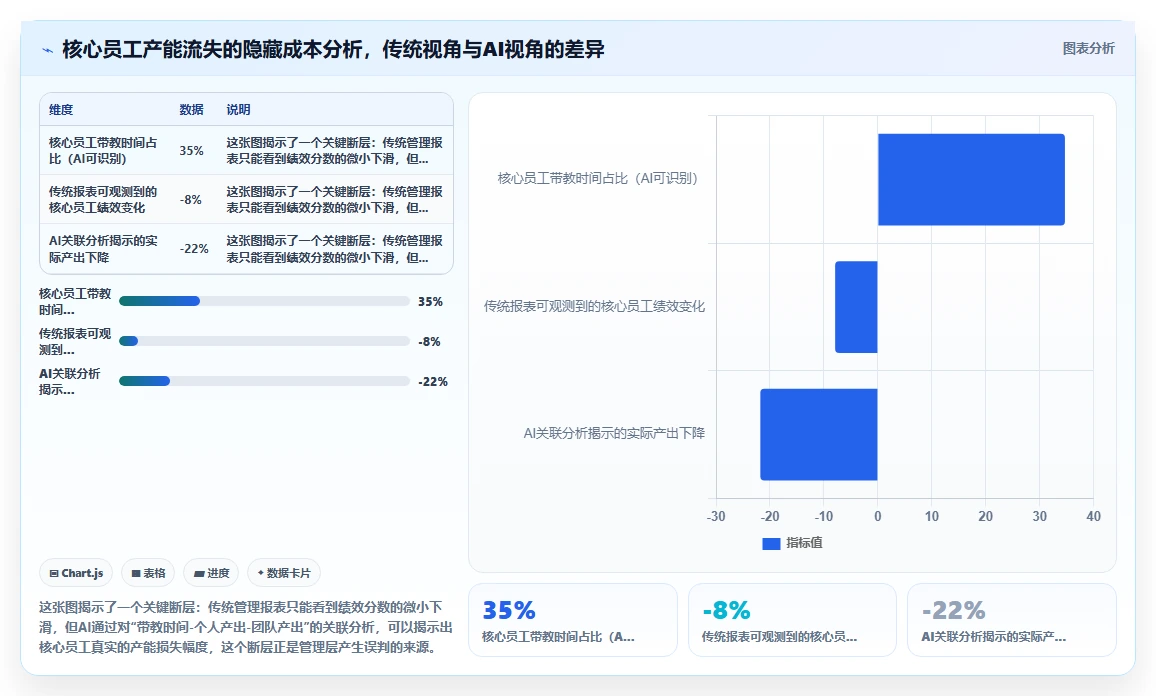The height and width of the screenshot is (696, 1156).
Task: Click the x-axis tick label -30
Action: 716,517
